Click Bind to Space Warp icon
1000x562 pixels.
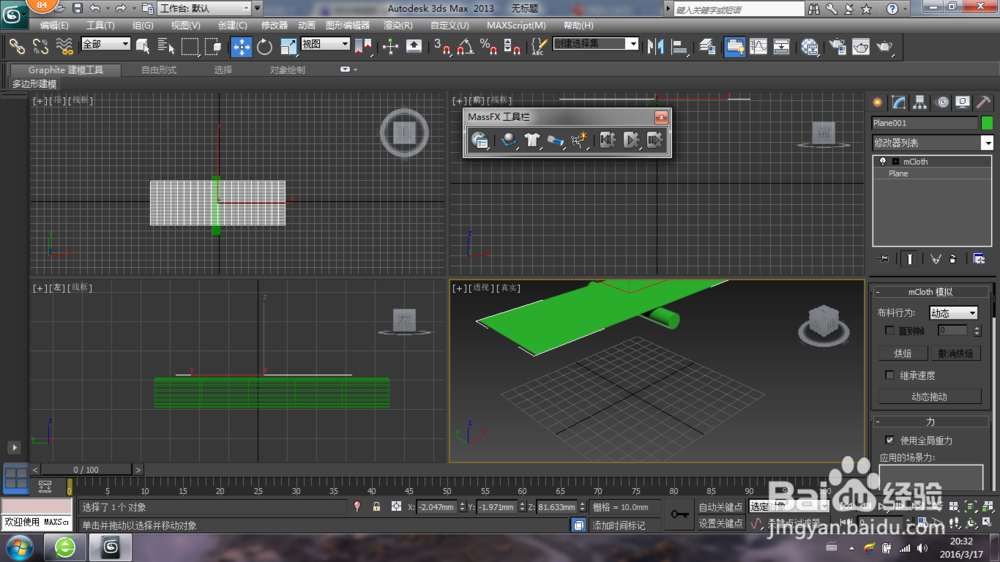click(64, 47)
